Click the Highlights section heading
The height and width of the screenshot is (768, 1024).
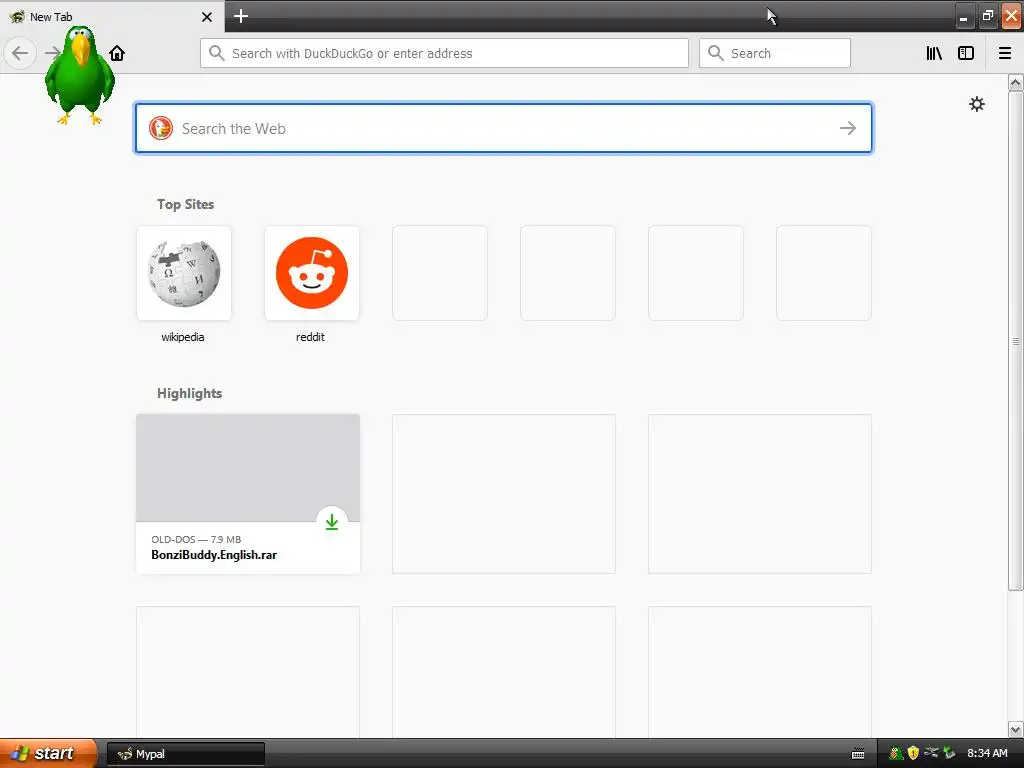(189, 393)
